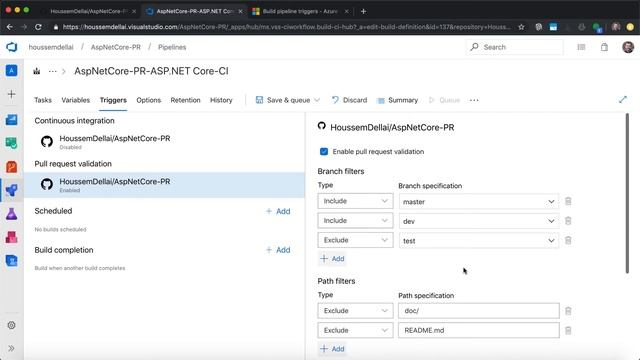Open a new browser tab

[x=363, y=11]
